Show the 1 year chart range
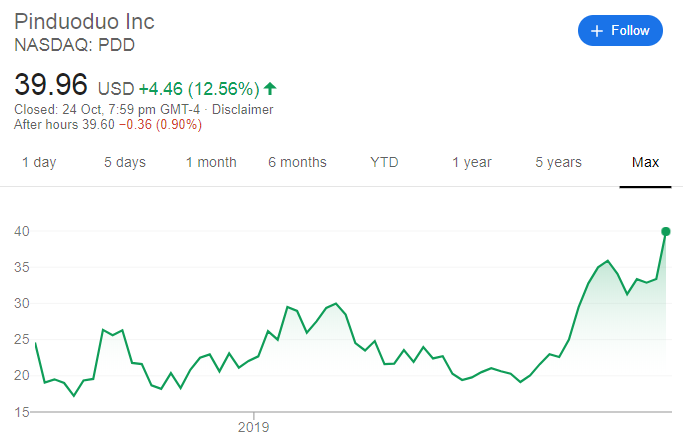Image resolution: width=683 pixels, height=447 pixels. [x=471, y=162]
